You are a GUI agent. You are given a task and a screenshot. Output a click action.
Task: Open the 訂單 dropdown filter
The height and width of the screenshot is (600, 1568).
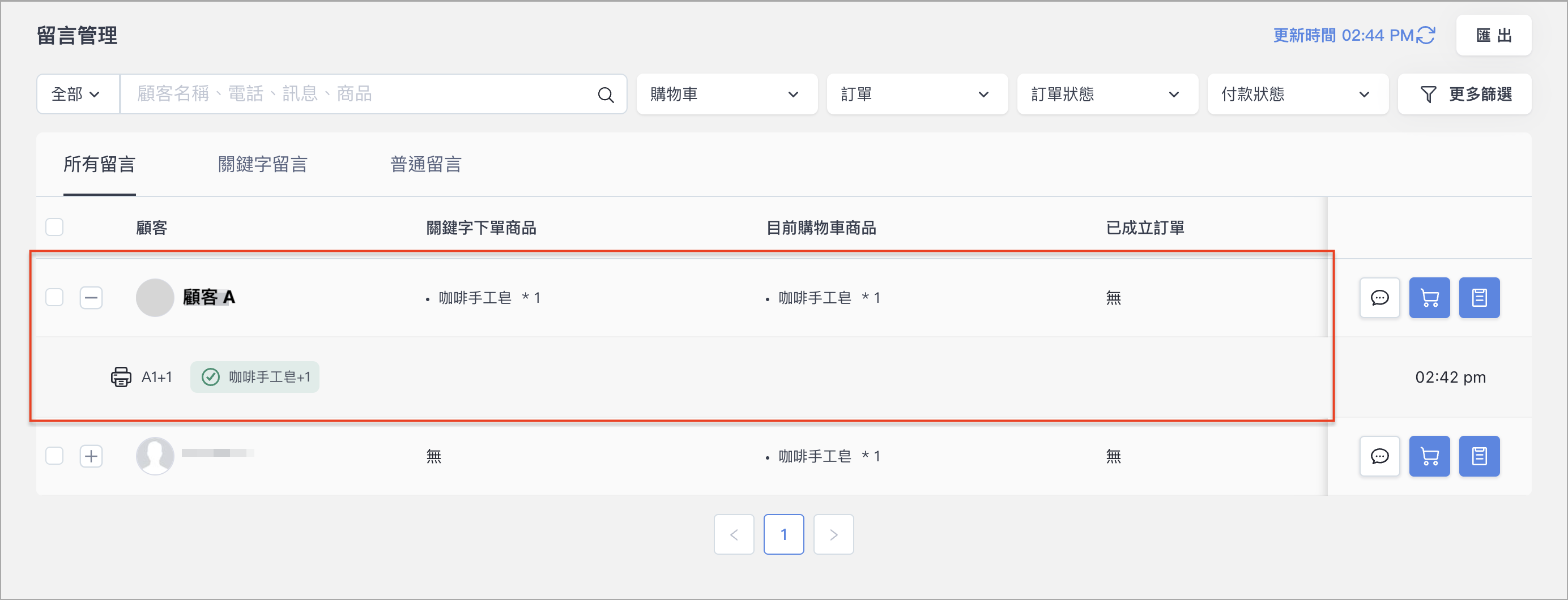[x=917, y=95]
